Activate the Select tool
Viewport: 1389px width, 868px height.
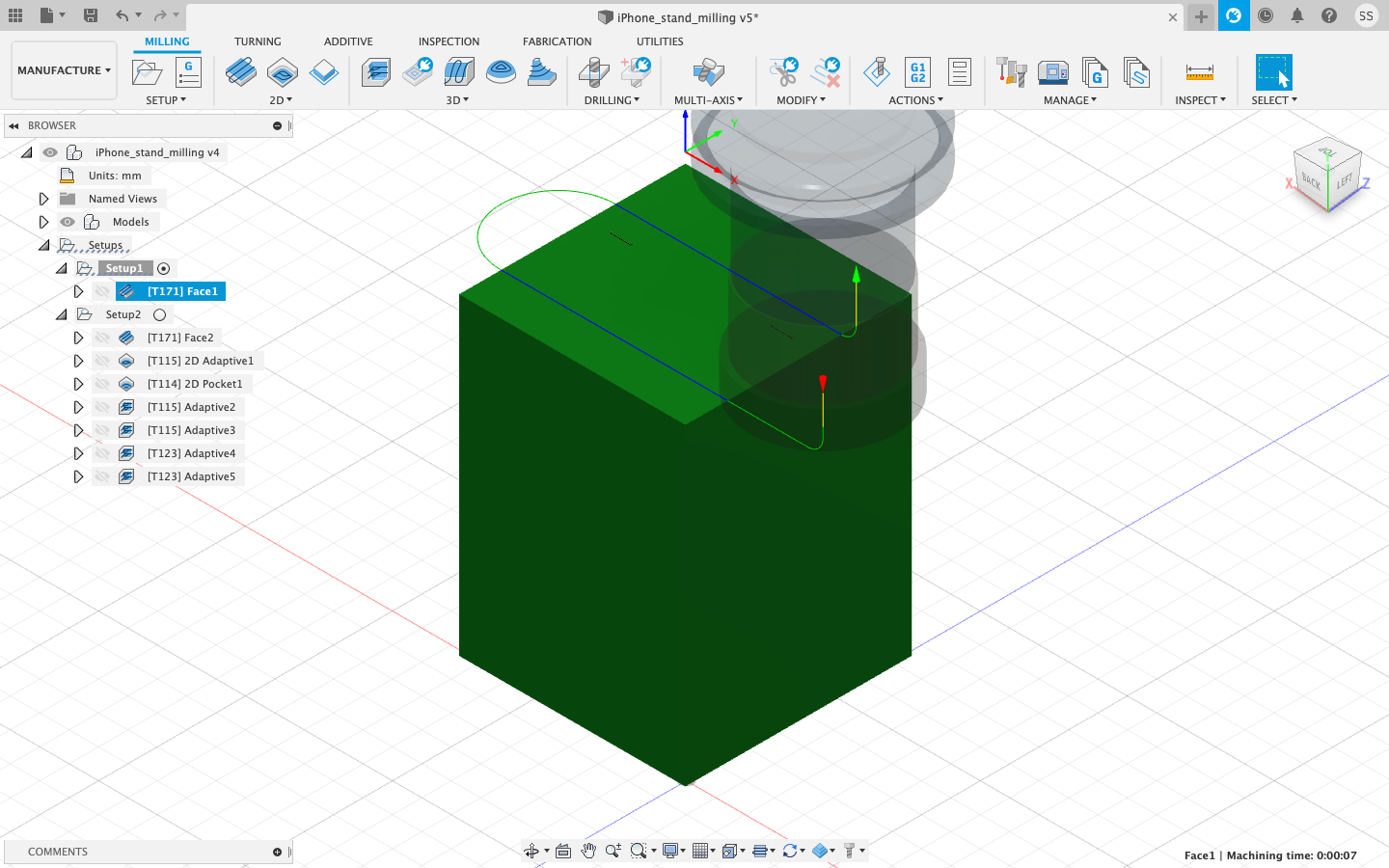click(x=1273, y=72)
